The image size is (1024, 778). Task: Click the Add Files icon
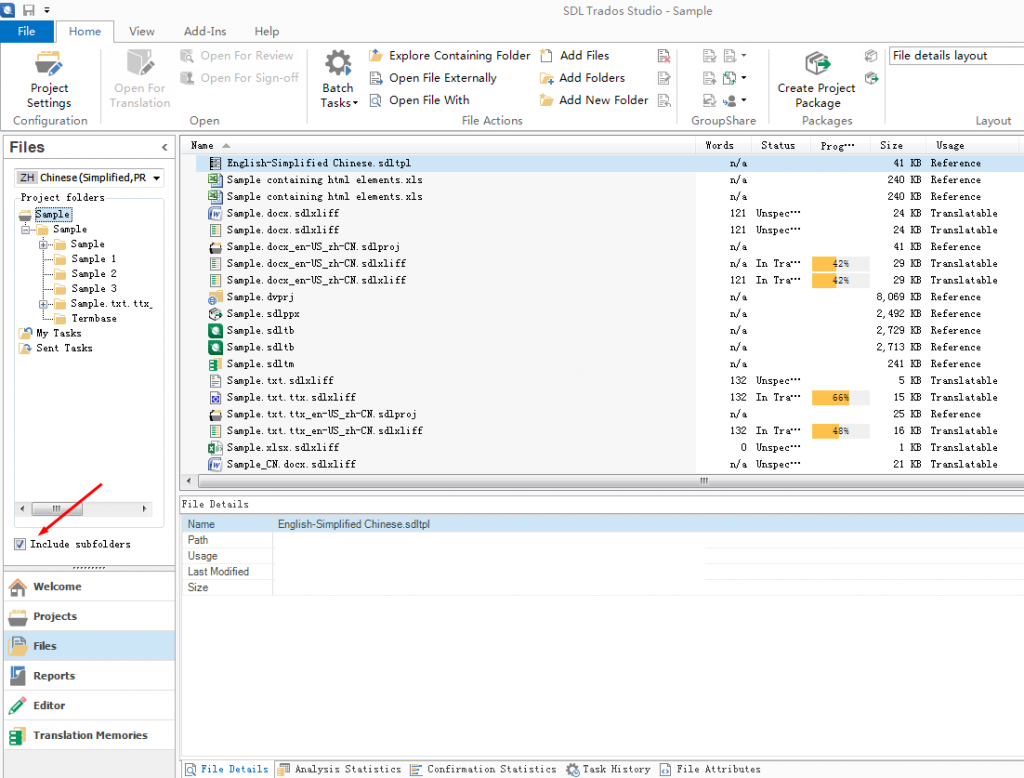click(x=547, y=56)
